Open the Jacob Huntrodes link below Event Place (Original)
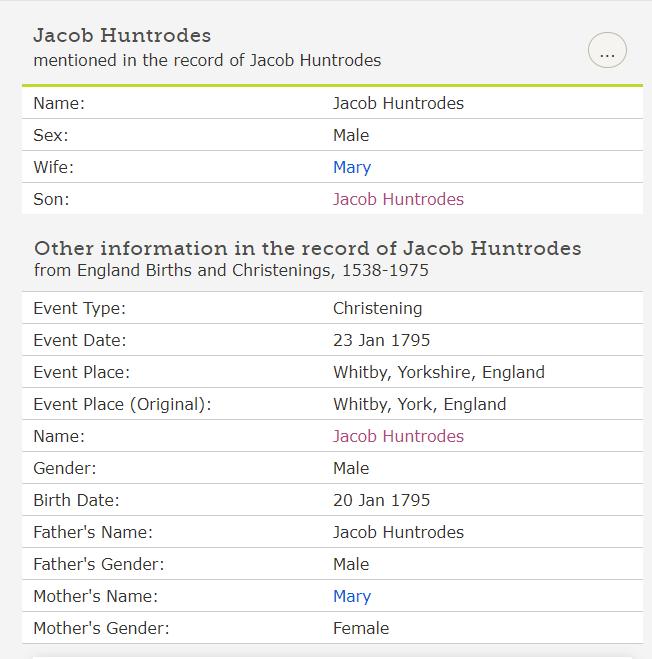Screen dimensions: 652x659 click(x=398, y=436)
